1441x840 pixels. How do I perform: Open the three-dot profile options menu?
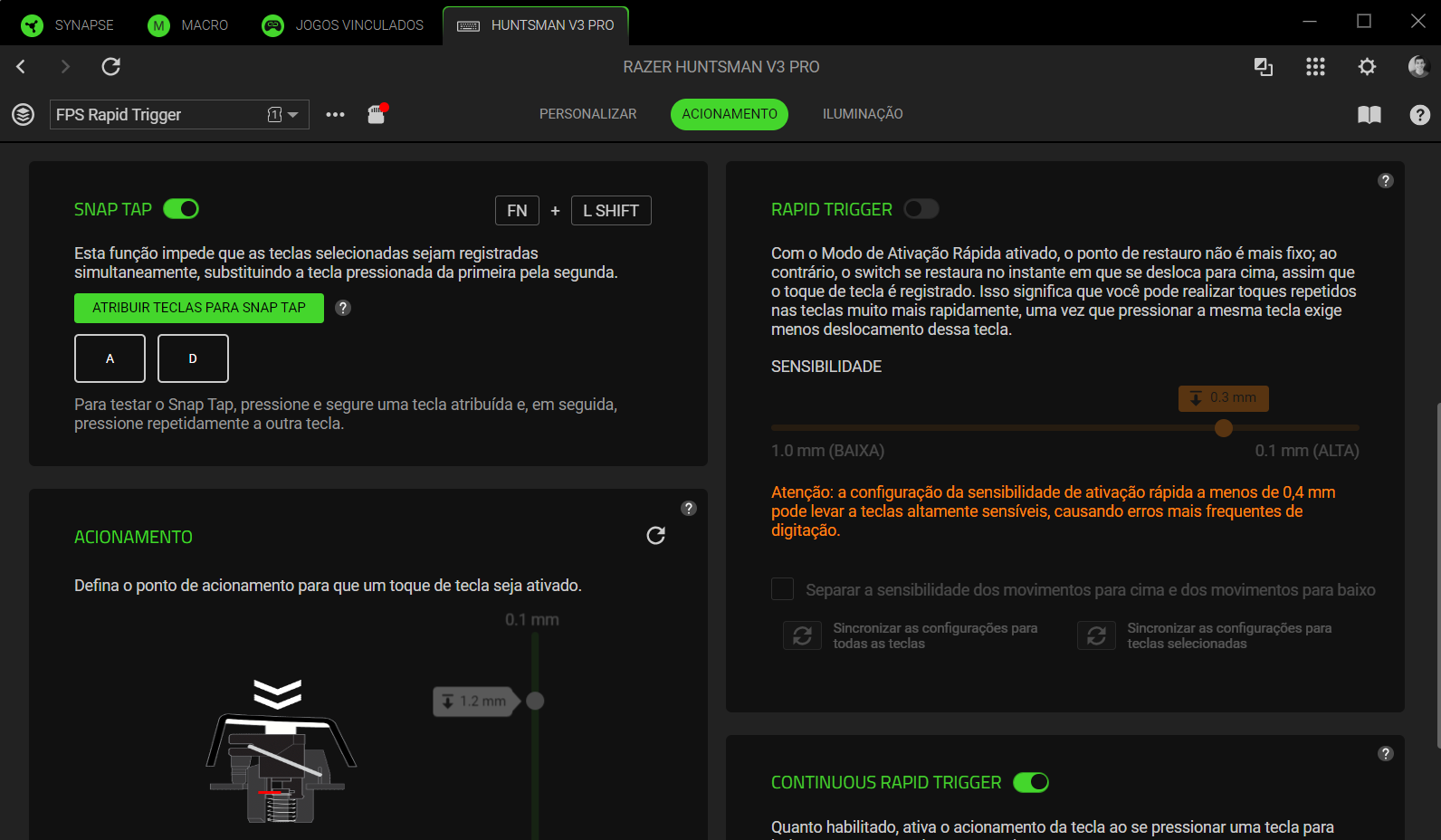coord(335,114)
